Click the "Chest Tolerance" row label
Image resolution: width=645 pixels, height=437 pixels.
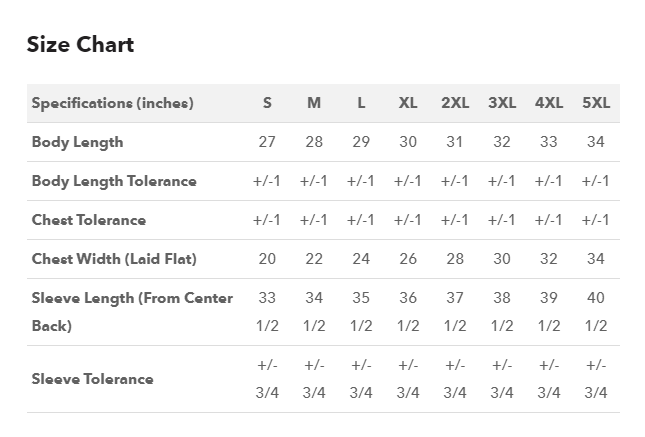[89, 220]
